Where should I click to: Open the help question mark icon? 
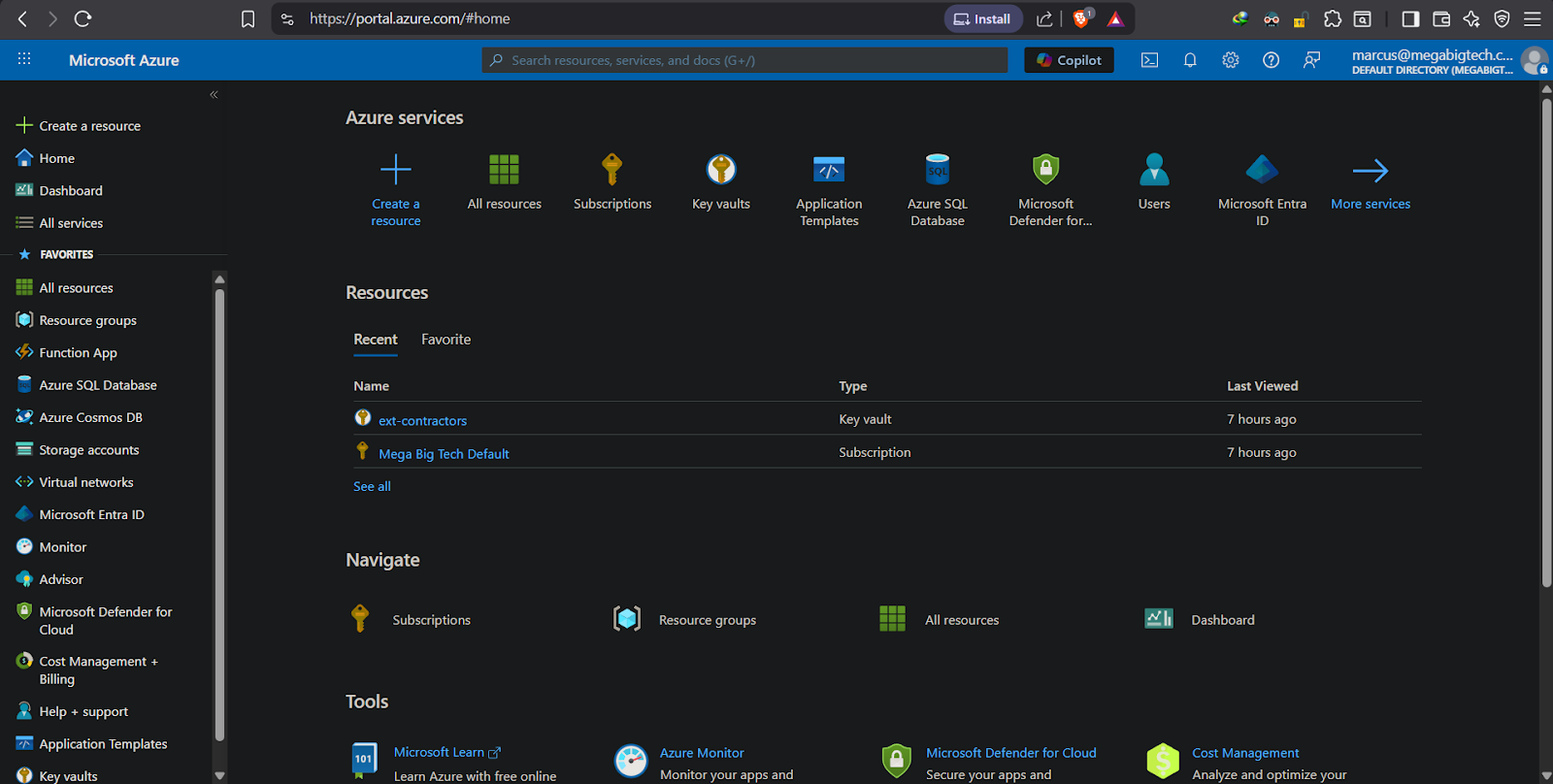click(x=1271, y=60)
